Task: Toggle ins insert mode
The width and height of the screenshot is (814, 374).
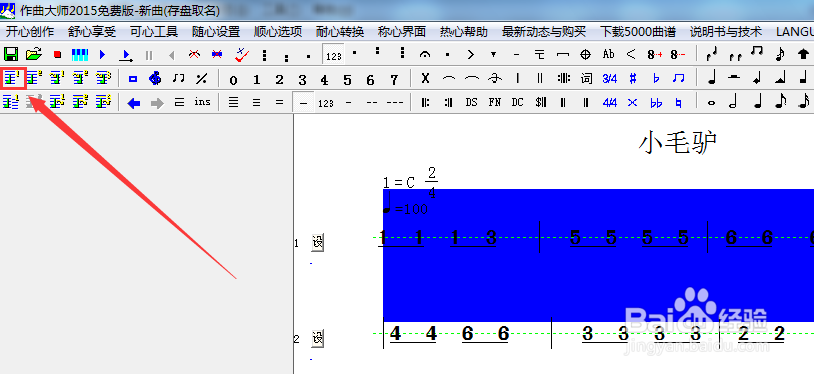Action: click(x=202, y=102)
